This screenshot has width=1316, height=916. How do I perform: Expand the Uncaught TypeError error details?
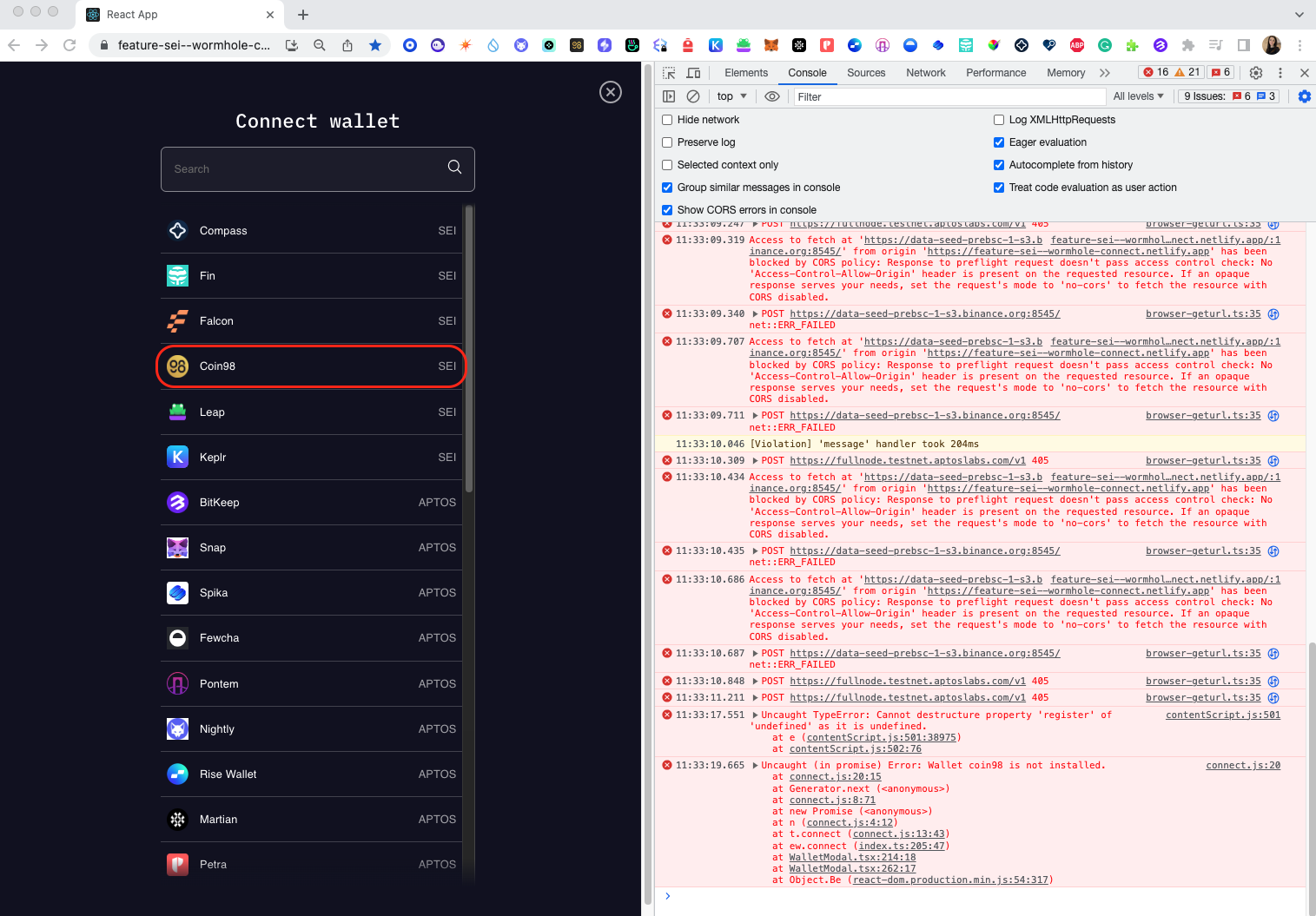pos(755,715)
